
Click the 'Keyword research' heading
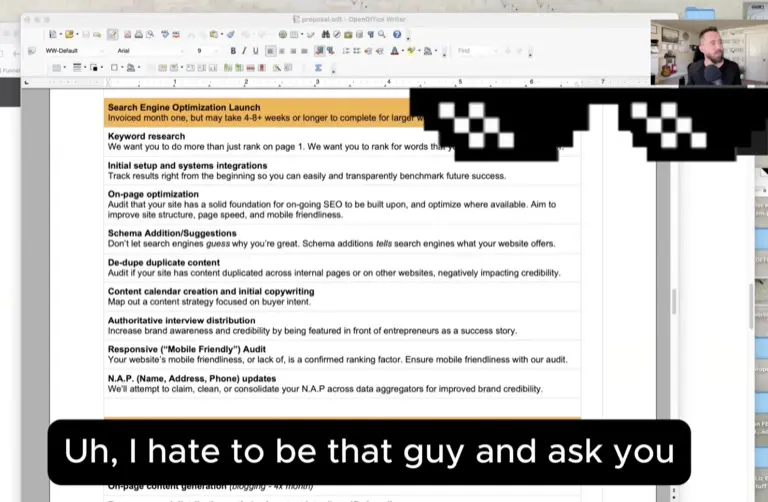tap(146, 136)
